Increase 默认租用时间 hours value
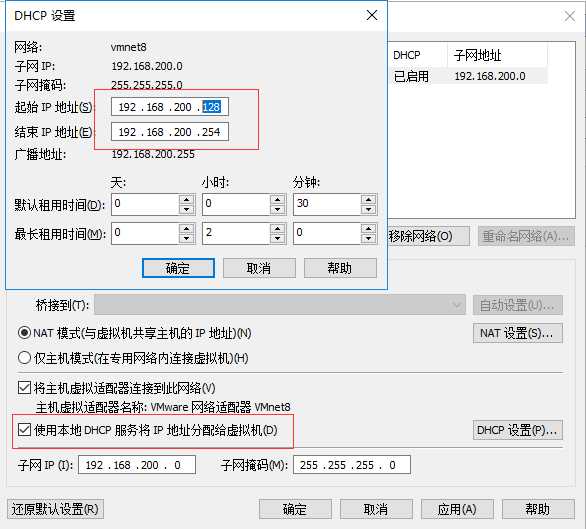 (x=277, y=199)
